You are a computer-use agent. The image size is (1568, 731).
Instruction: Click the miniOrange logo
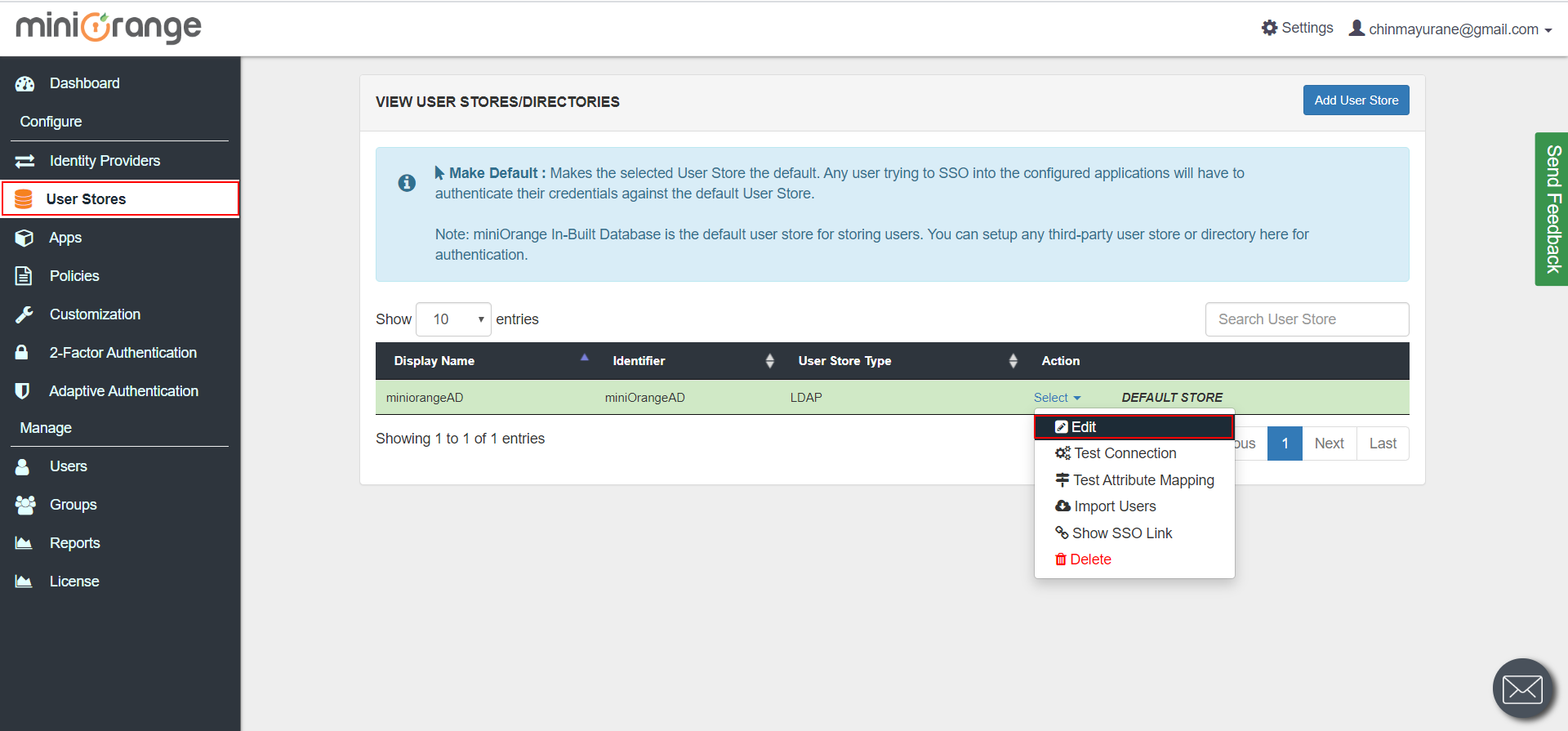[x=109, y=28]
